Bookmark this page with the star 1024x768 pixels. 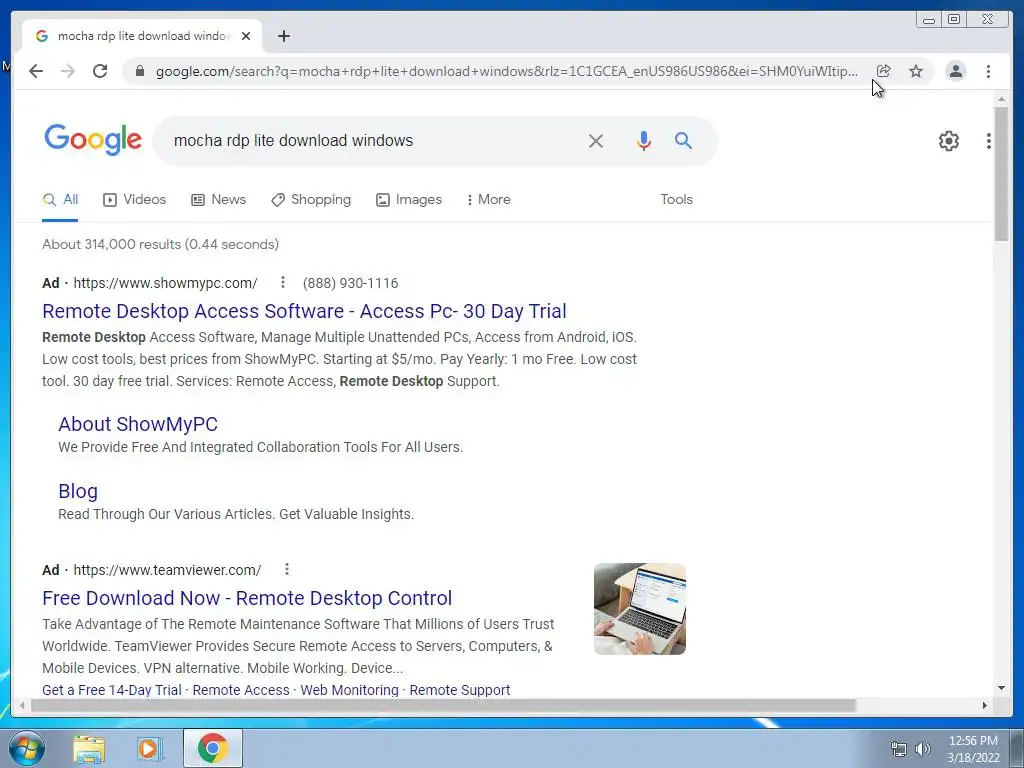pyautogui.click(x=916, y=71)
